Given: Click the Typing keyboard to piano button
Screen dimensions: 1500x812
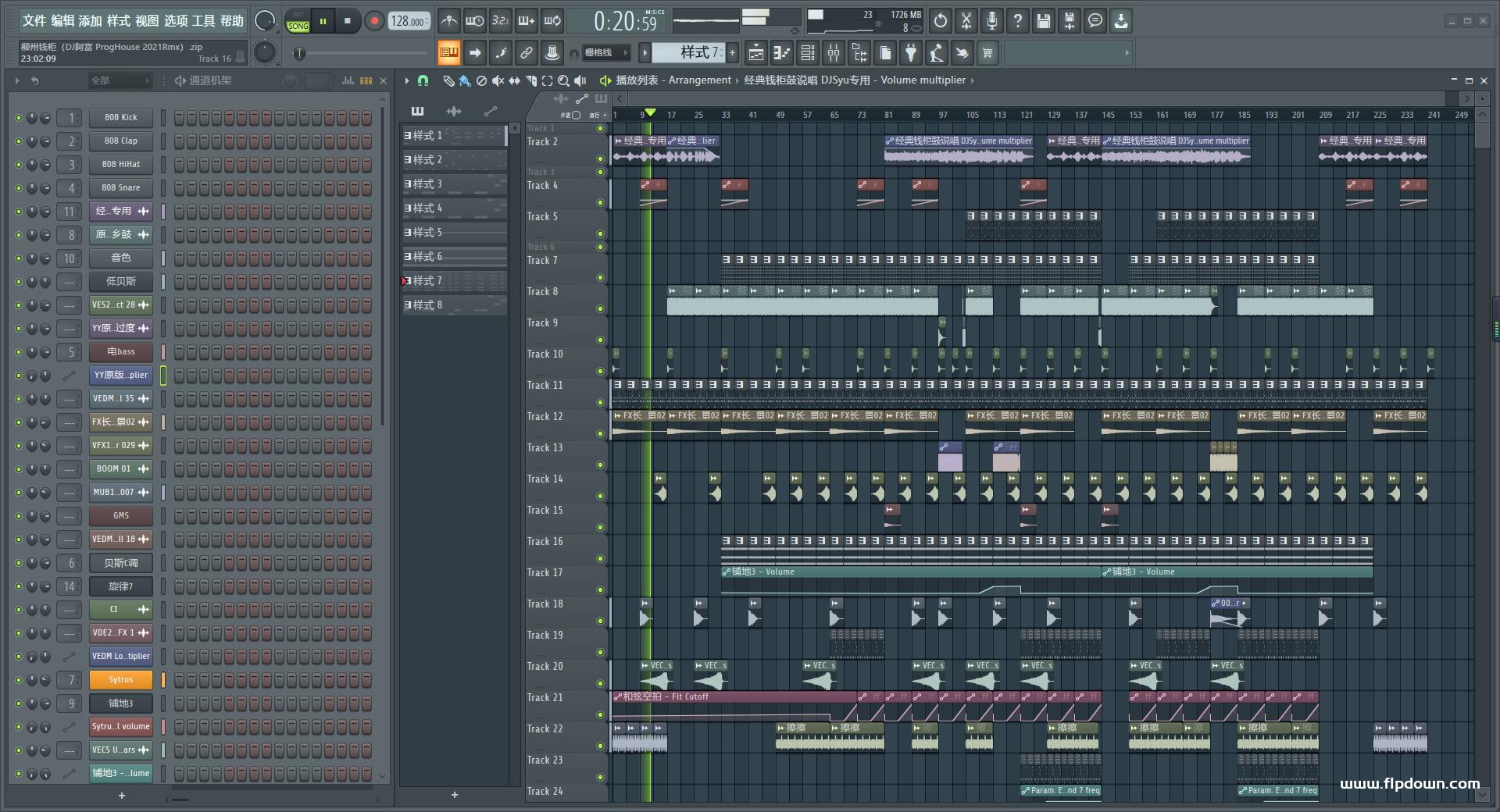Looking at the screenshot, I should pos(448,53).
